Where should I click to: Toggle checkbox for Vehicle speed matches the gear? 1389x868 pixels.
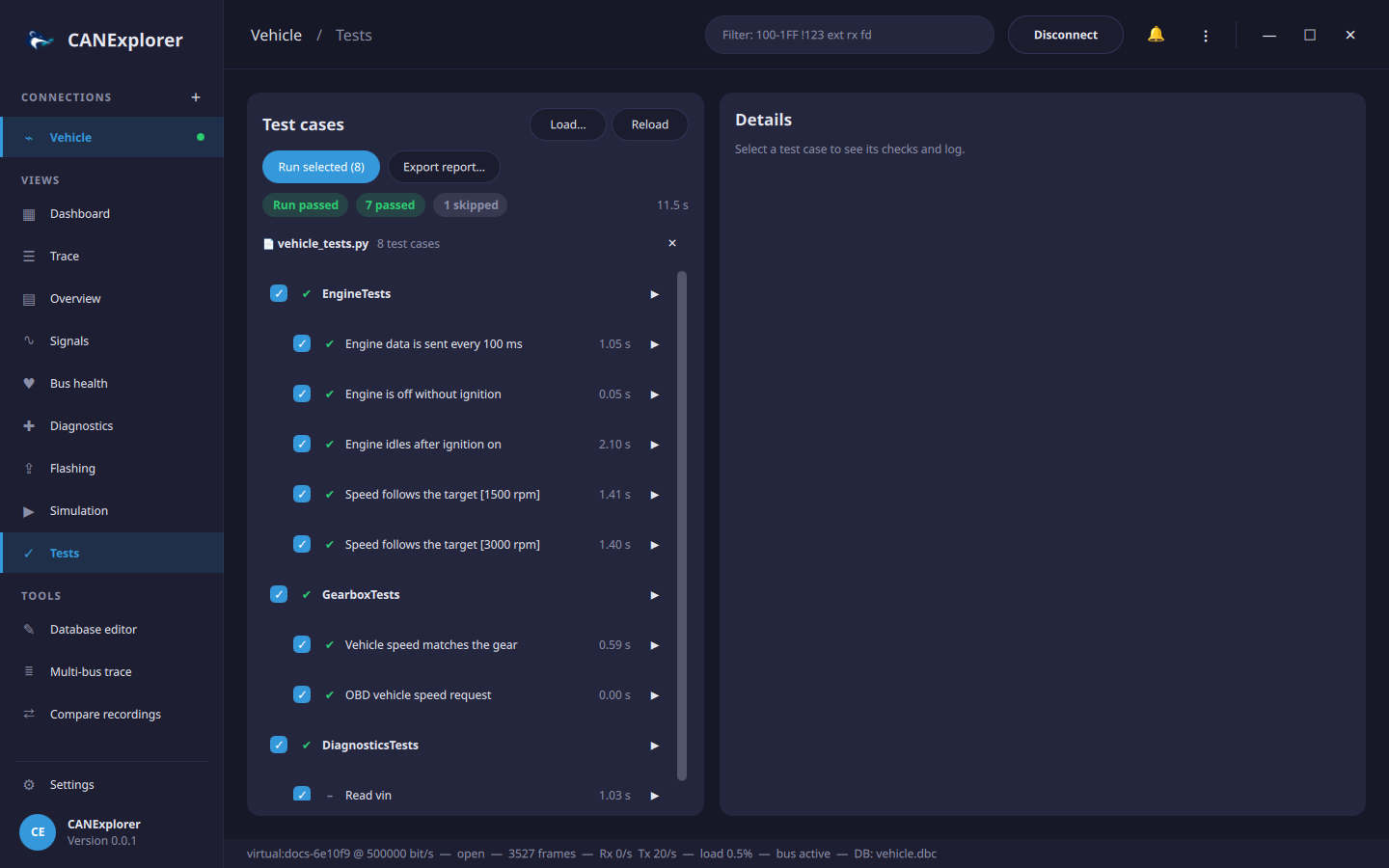tap(302, 644)
